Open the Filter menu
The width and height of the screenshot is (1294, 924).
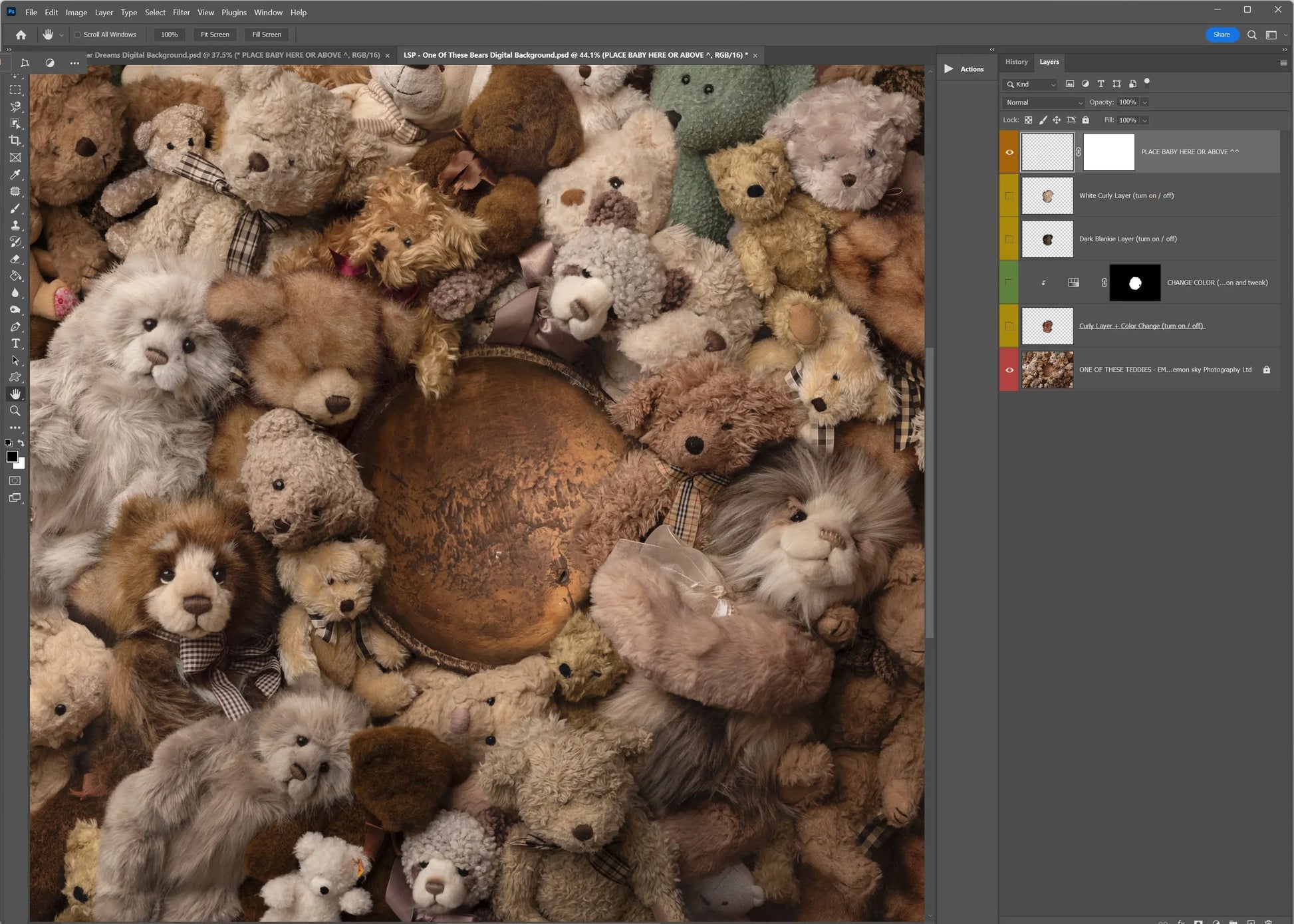tap(181, 12)
